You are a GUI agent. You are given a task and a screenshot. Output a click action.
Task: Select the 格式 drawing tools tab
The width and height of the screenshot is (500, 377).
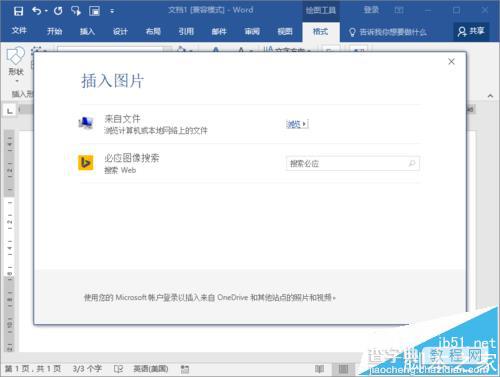click(321, 32)
